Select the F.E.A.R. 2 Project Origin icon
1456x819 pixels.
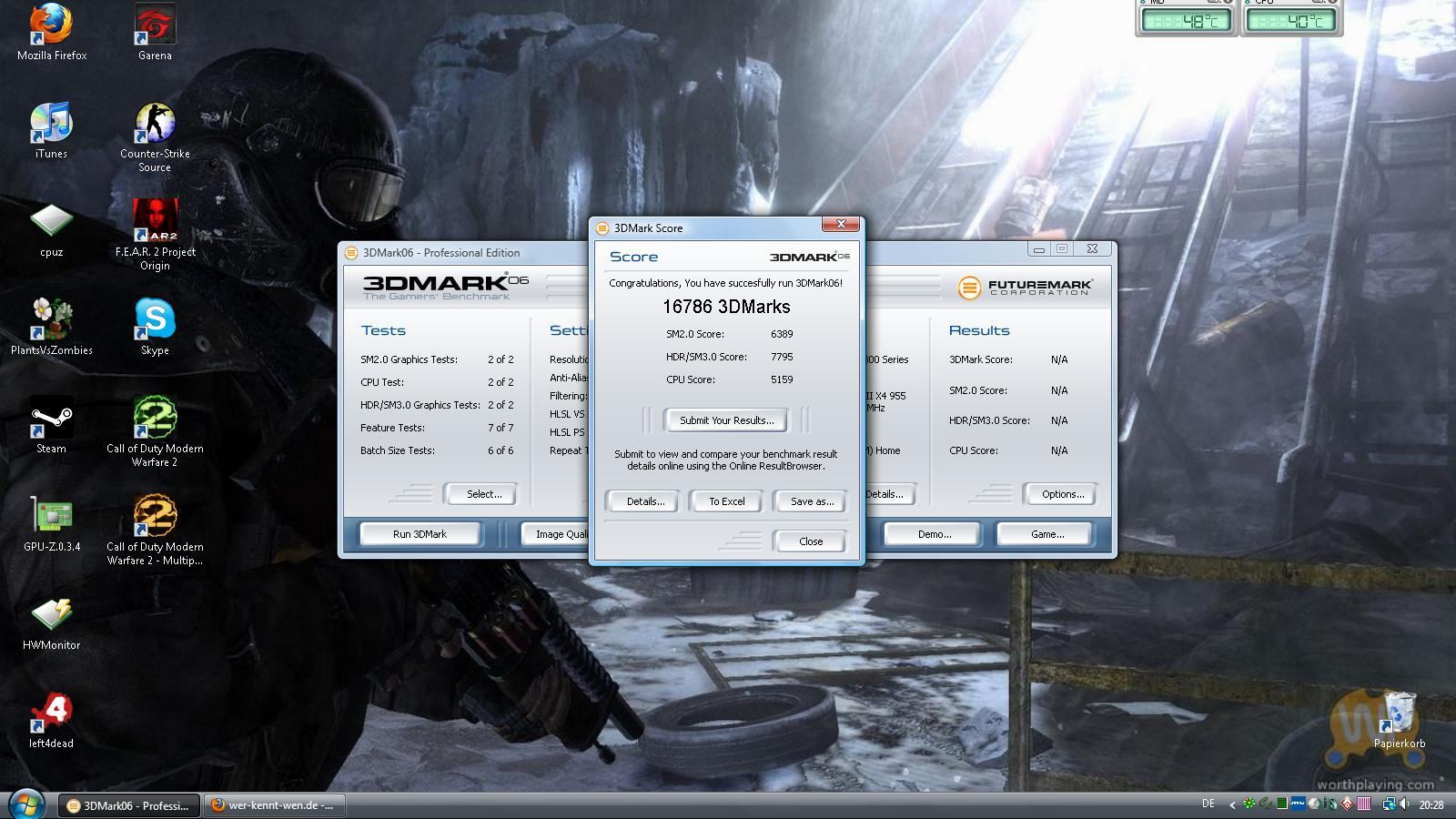[x=155, y=236]
